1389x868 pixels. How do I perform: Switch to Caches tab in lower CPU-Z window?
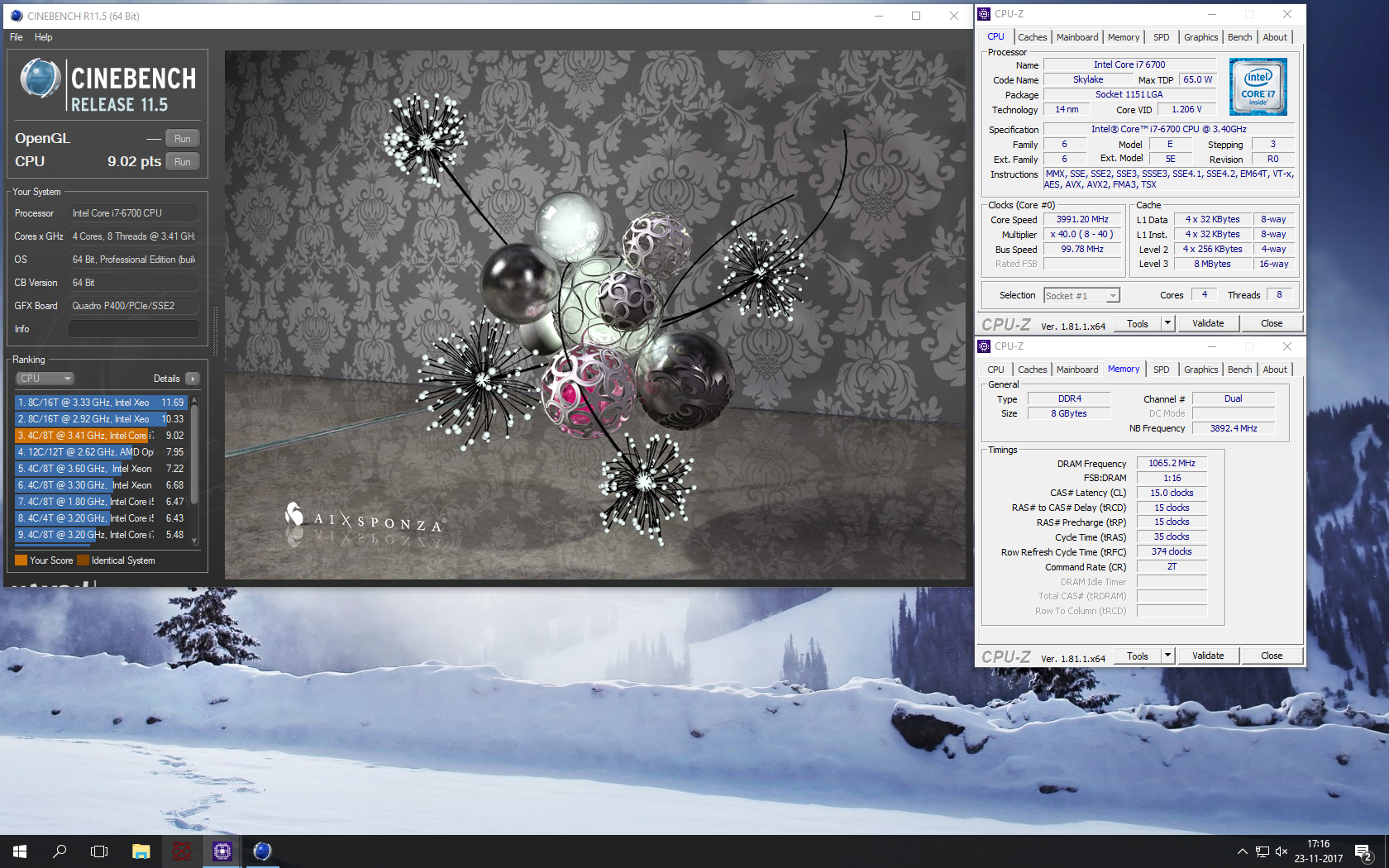pos(1032,370)
